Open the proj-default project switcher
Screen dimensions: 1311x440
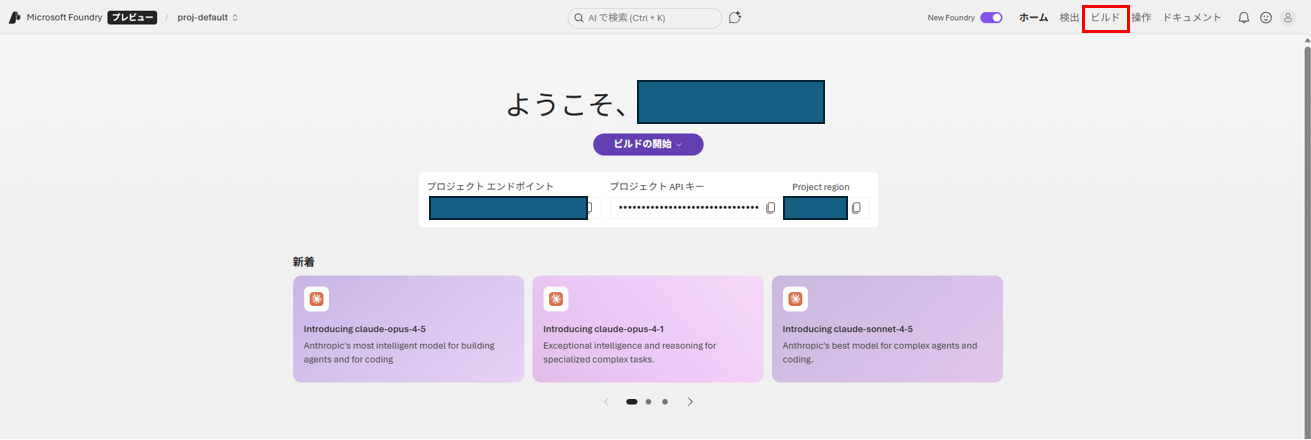point(208,17)
